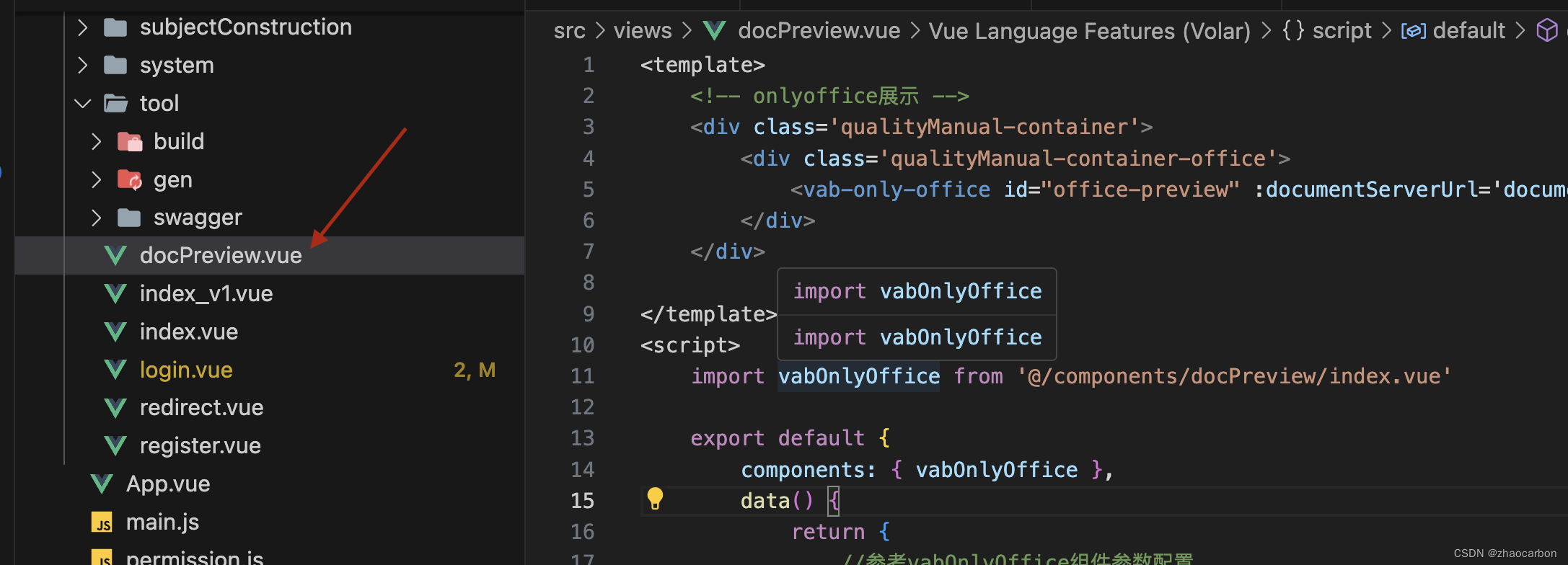
Task: Click the Vue icon beside redirect.vue
Action: tap(115, 408)
